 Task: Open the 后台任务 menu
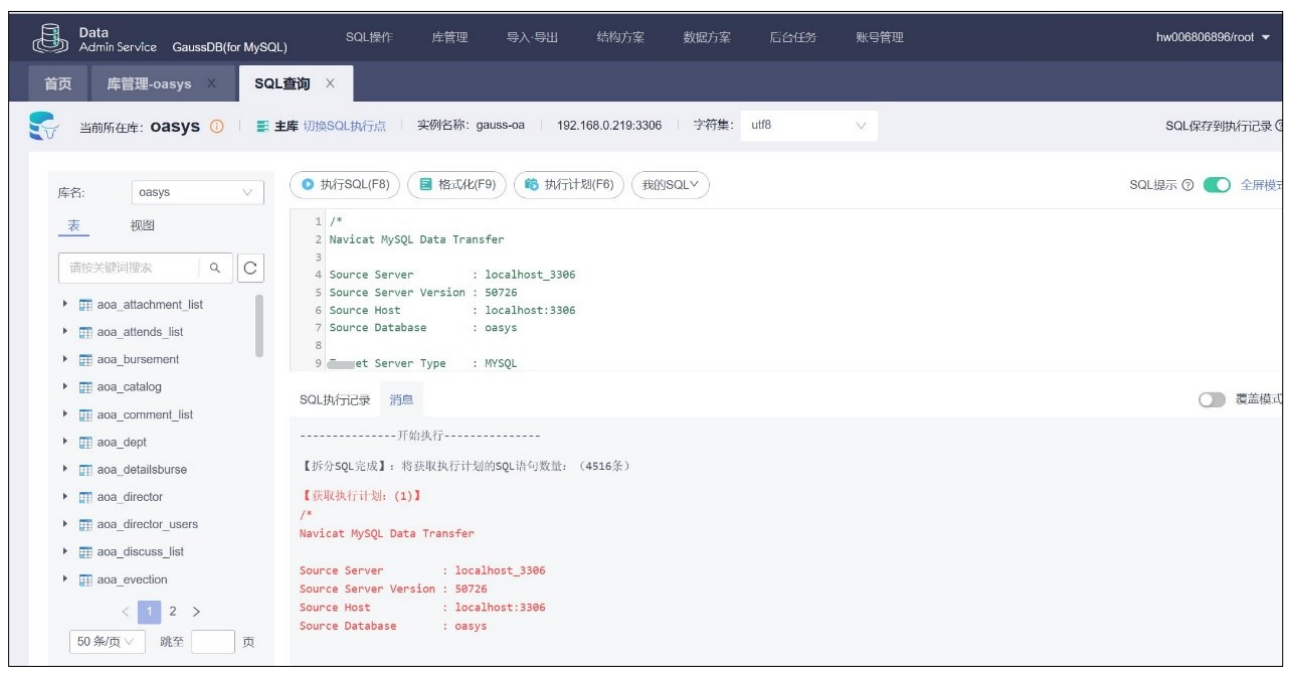(x=793, y=38)
